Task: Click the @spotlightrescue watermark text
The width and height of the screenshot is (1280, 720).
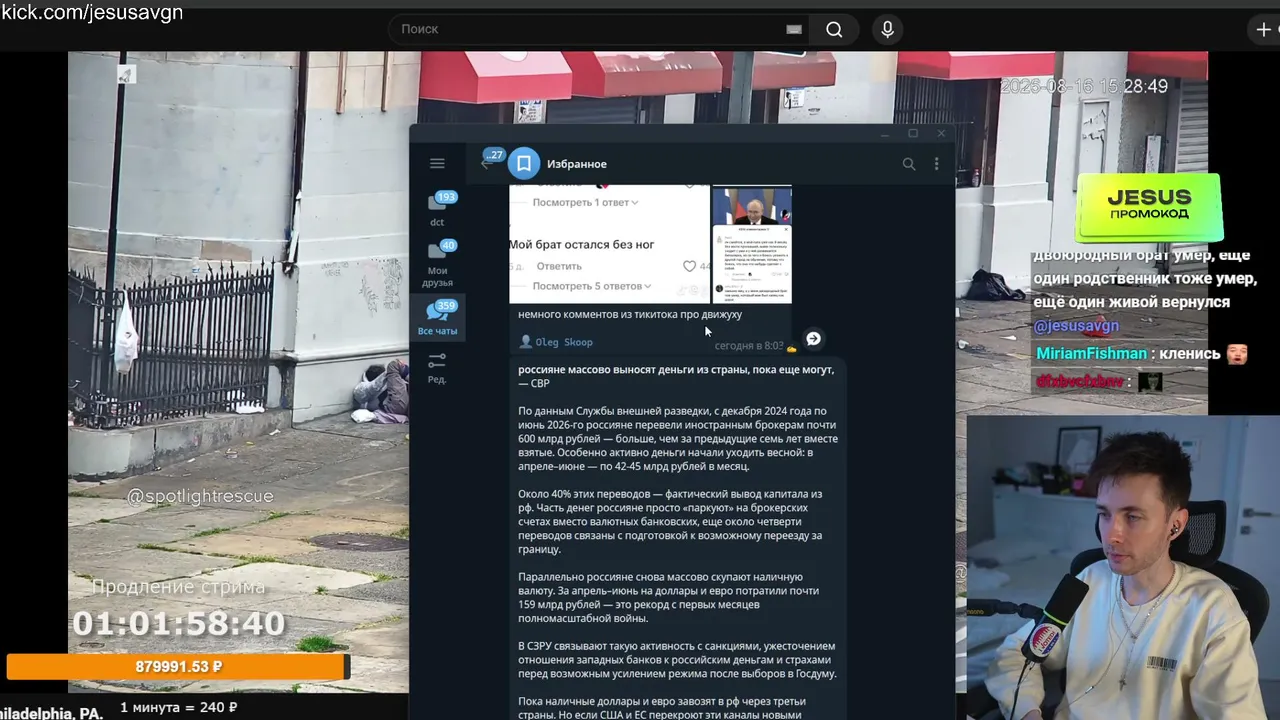Action: pyautogui.click(x=200, y=496)
